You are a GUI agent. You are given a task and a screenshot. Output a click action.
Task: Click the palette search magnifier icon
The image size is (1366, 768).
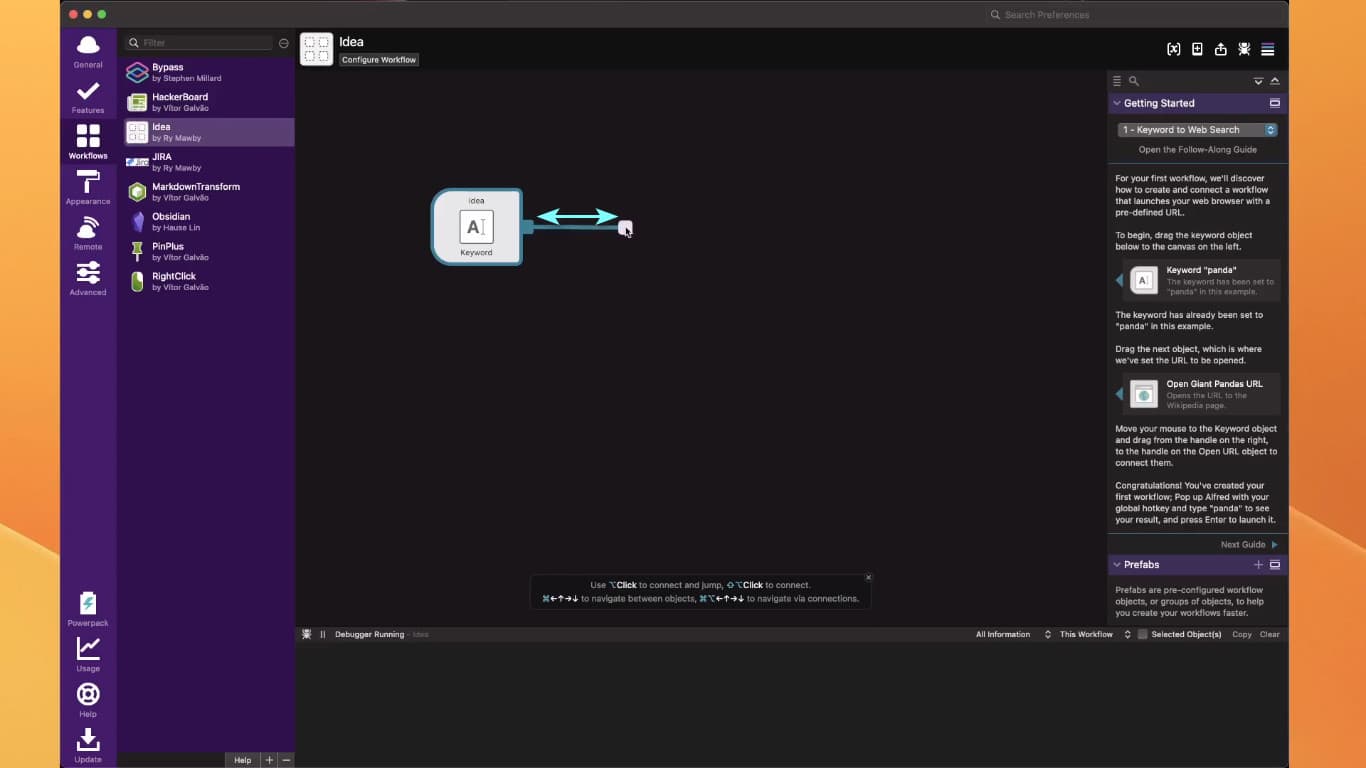point(1134,81)
